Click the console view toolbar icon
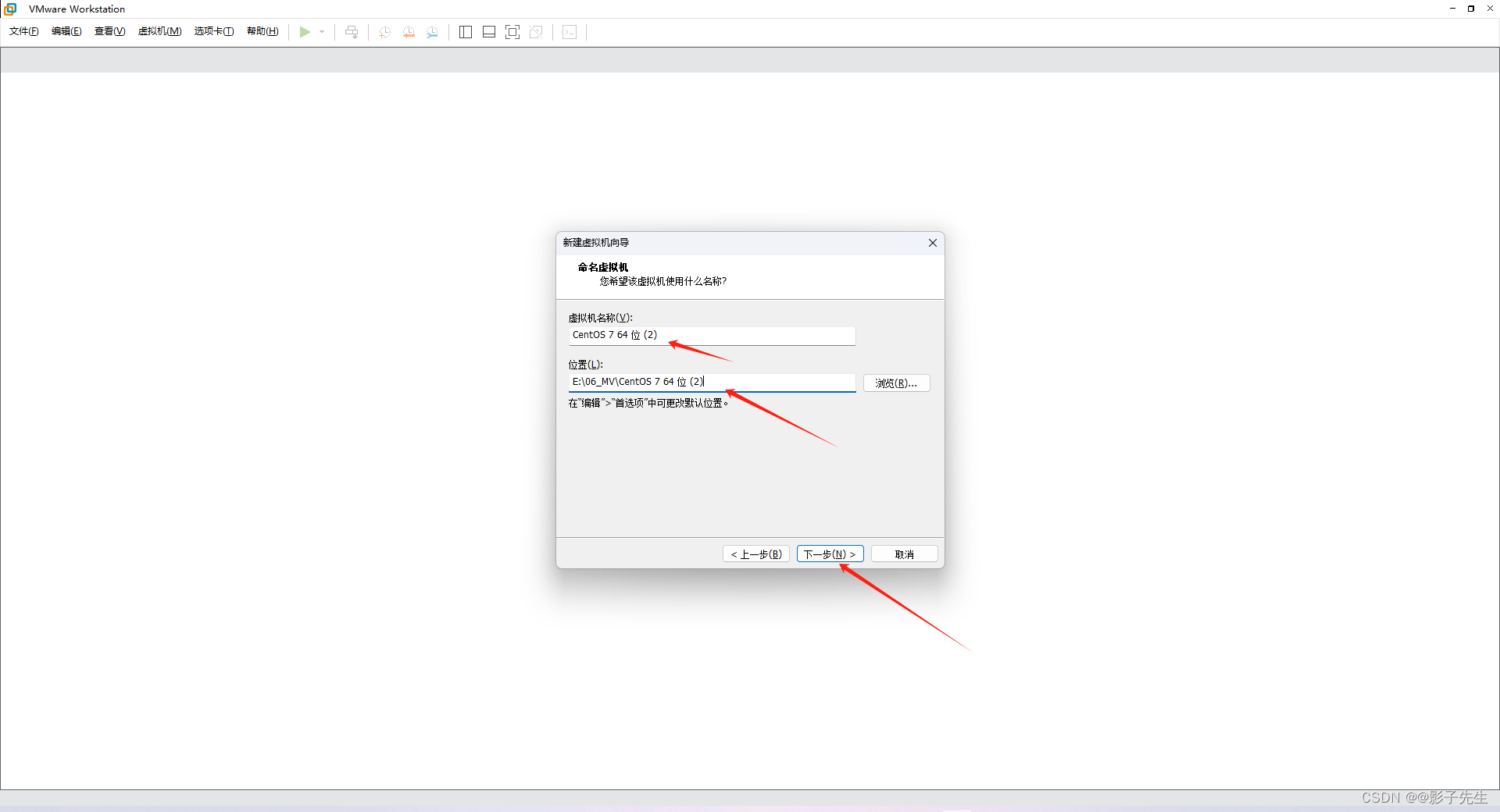The width and height of the screenshot is (1500, 812). 570,32
